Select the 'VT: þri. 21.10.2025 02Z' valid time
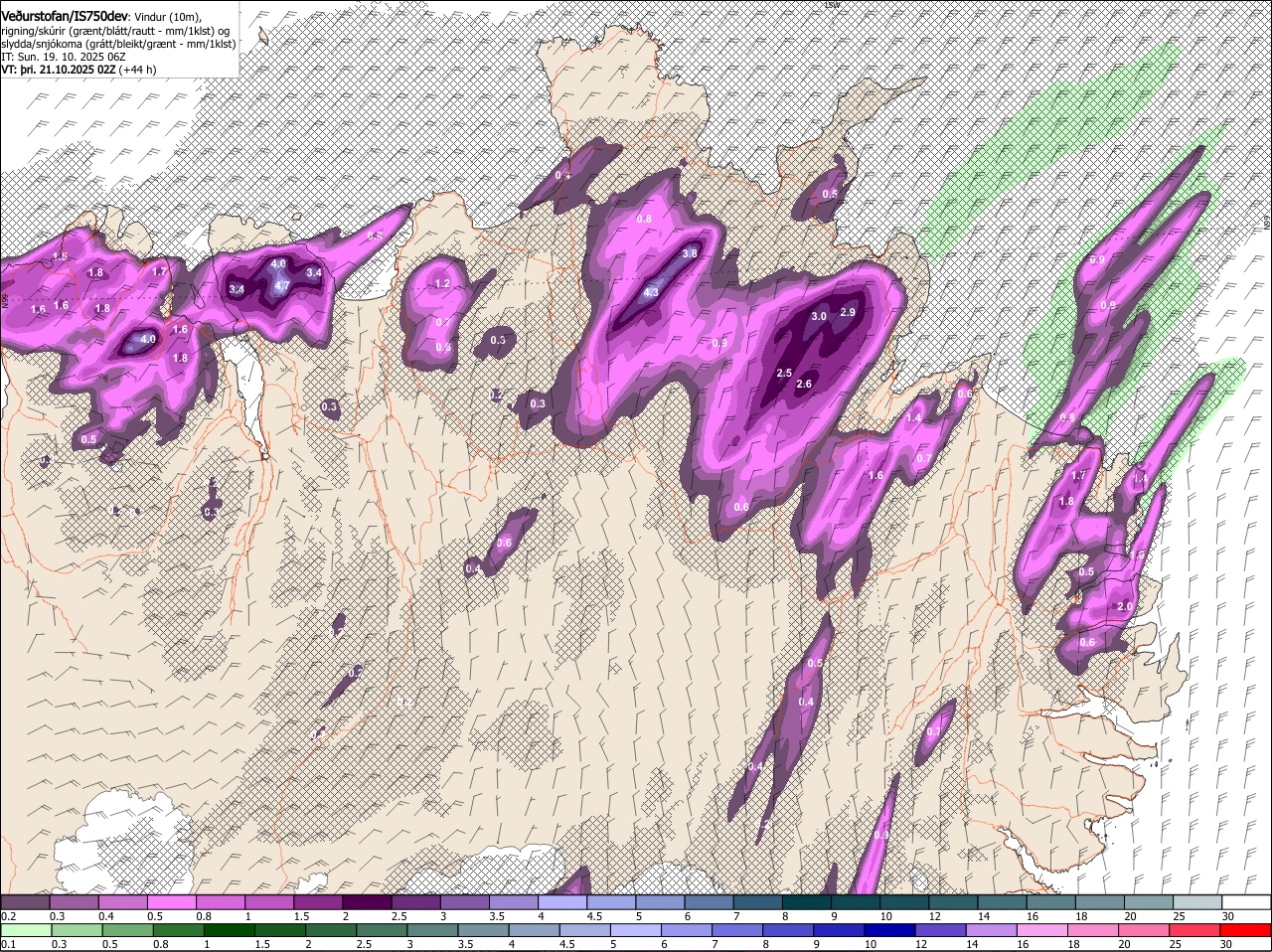Image resolution: width=1272 pixels, height=952 pixels. [x=59, y=70]
